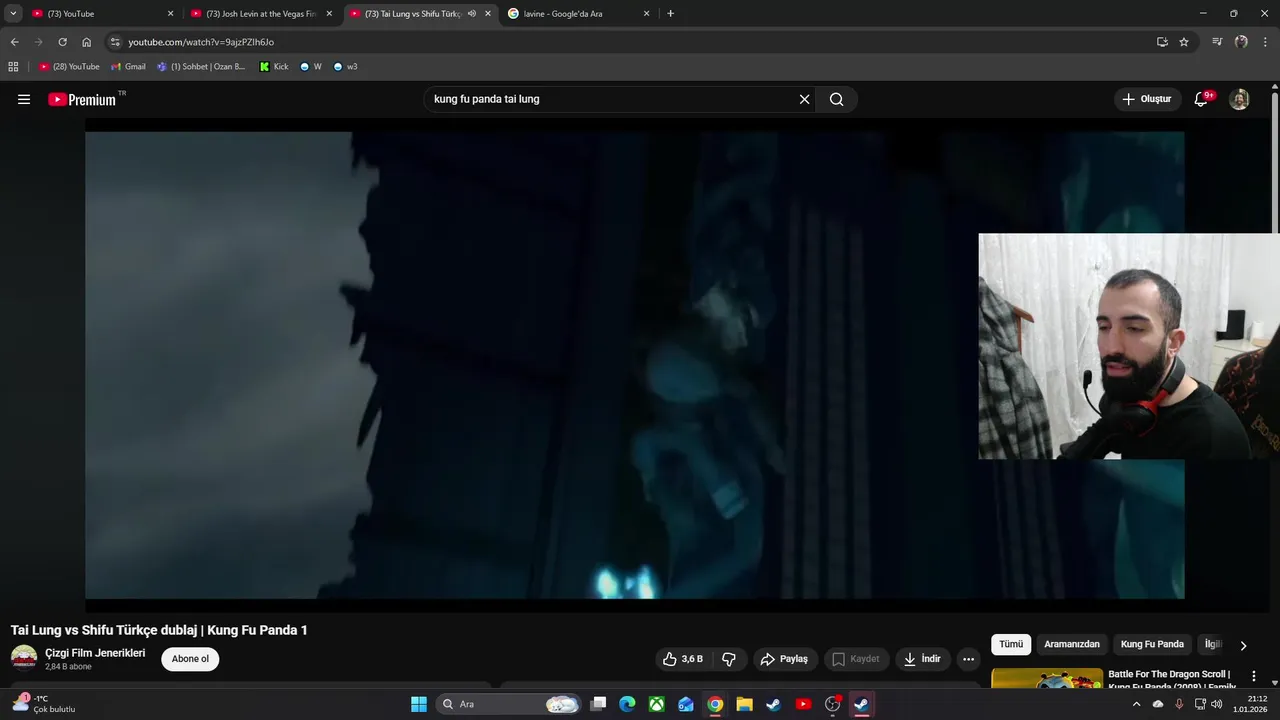Screen dimensions: 1280x720
Task: Open the YouTube guide hamburger menu
Action: pyautogui.click(x=24, y=99)
